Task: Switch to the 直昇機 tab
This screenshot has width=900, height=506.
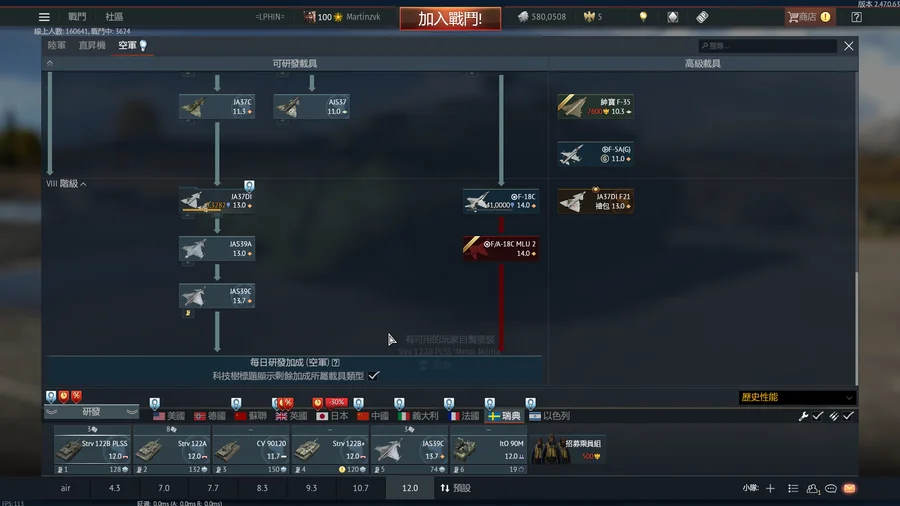Action: click(92, 45)
